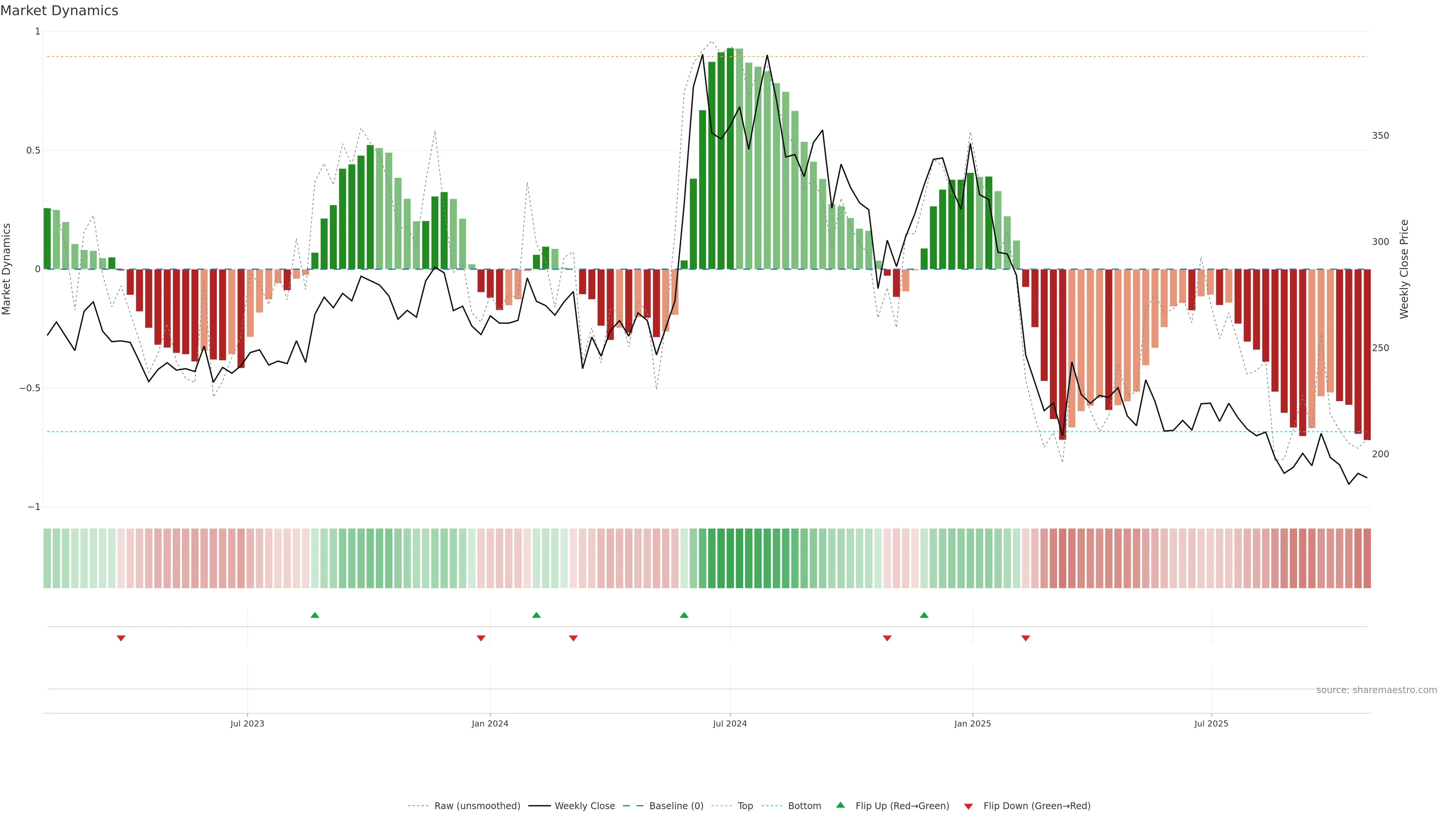Toggle Weekly Close legend entry
This screenshot has height=819, width=1456.
click(x=584, y=806)
